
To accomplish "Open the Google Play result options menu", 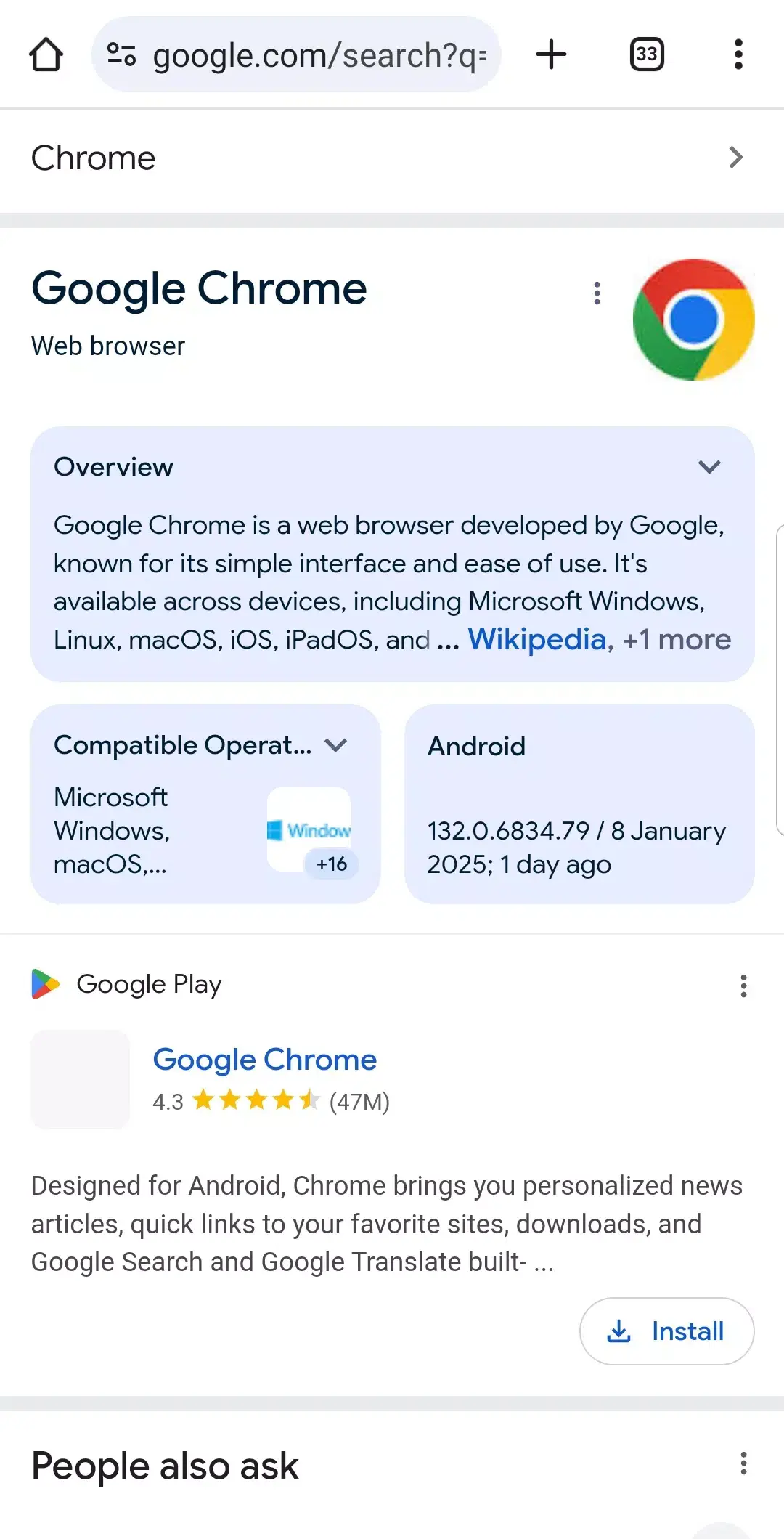I will click(x=743, y=986).
